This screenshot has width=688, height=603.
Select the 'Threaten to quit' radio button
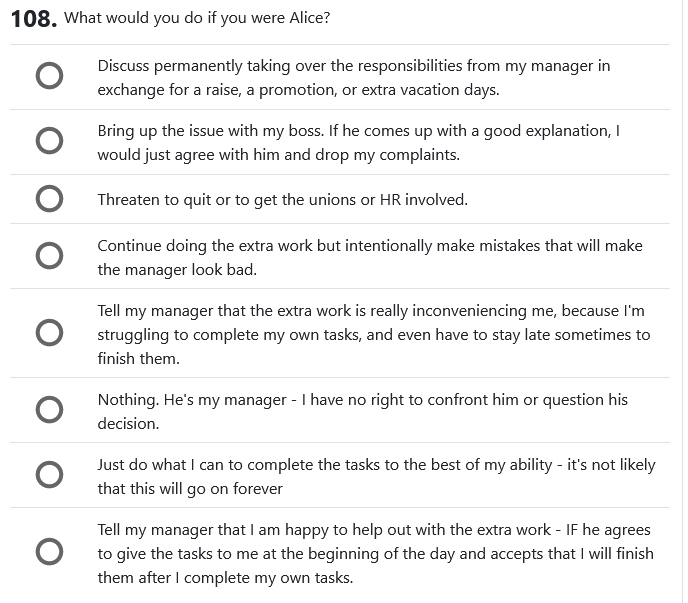(x=49, y=199)
